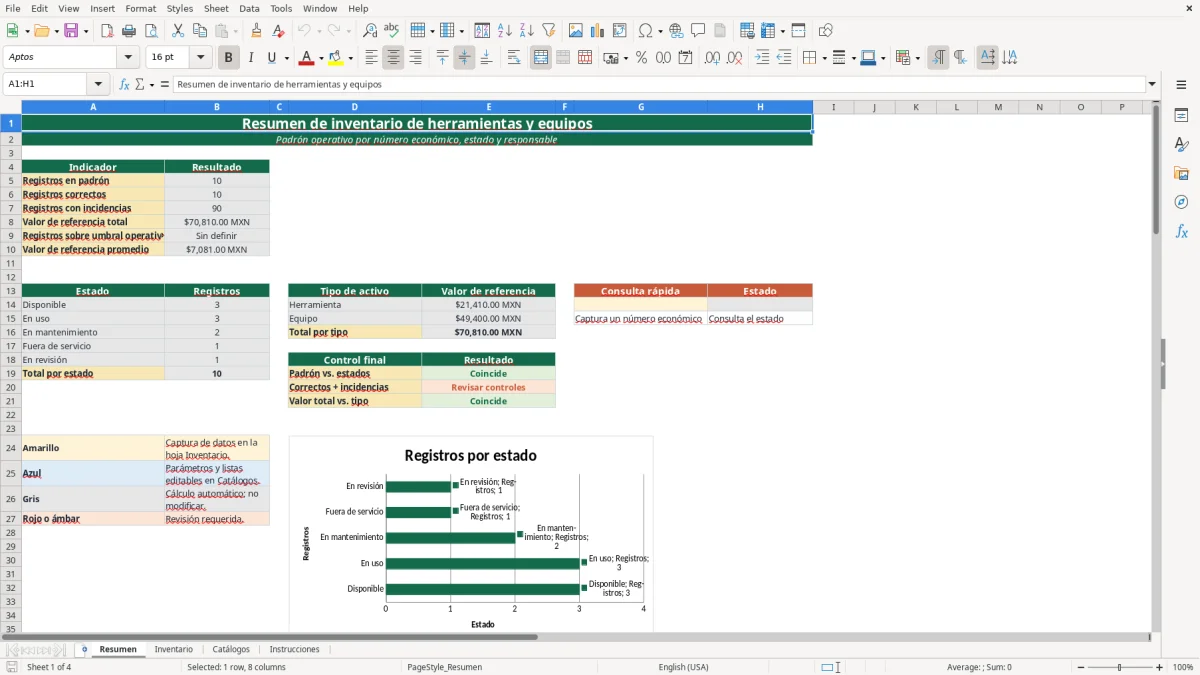
Task: Click the vertical scrollbar
Action: point(1156,366)
